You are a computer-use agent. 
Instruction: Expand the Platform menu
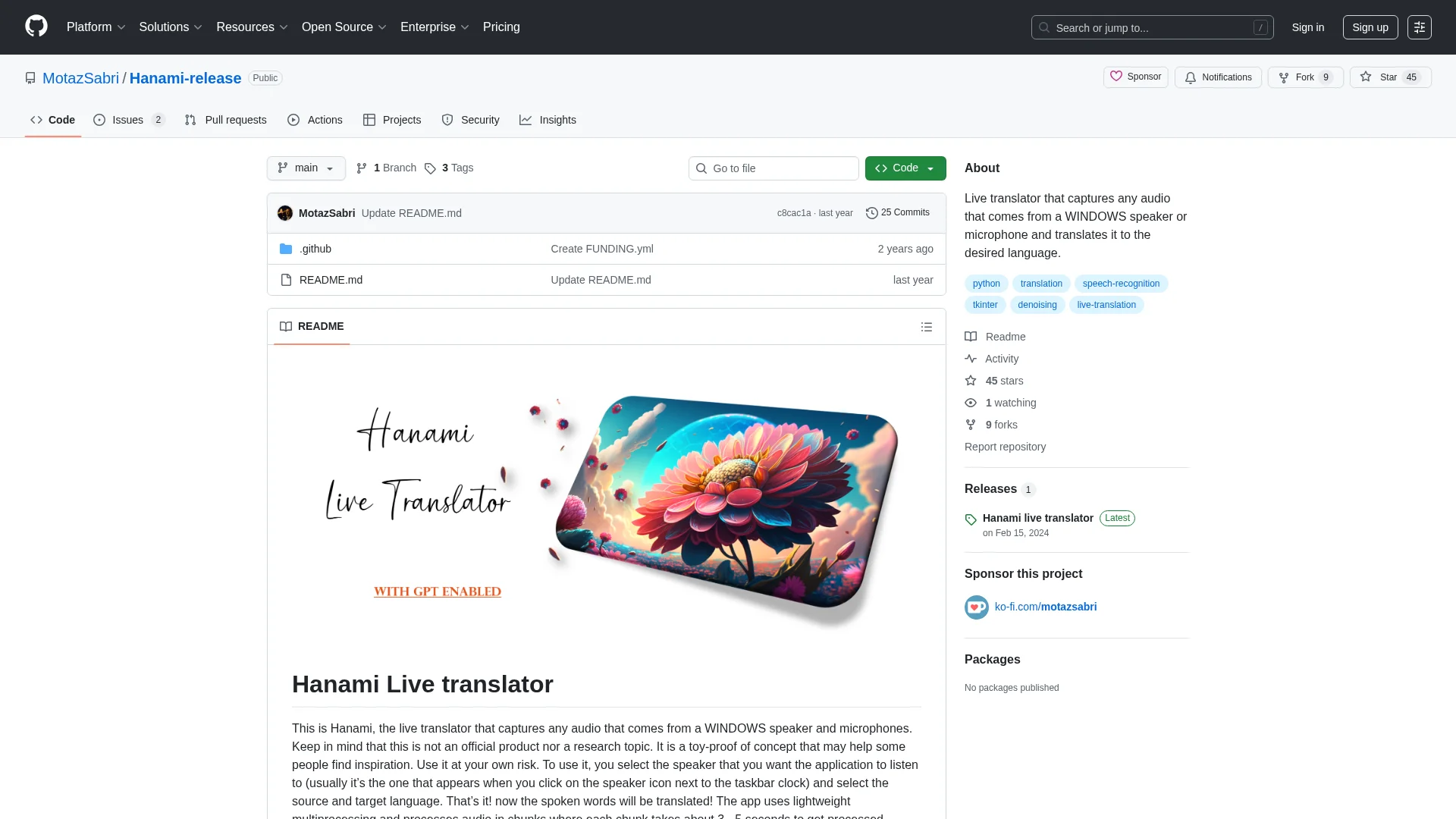96,27
